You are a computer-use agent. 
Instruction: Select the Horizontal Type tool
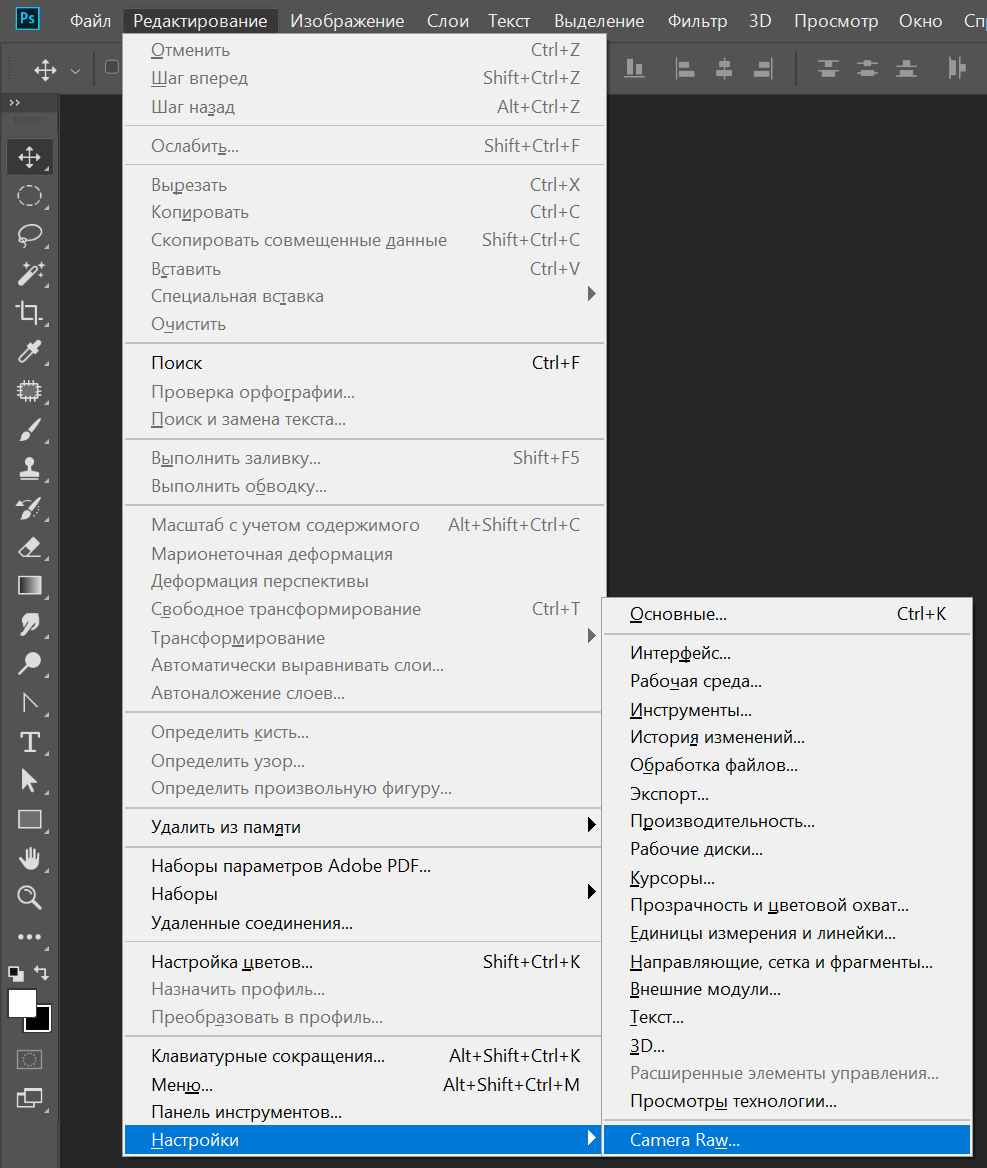point(30,742)
